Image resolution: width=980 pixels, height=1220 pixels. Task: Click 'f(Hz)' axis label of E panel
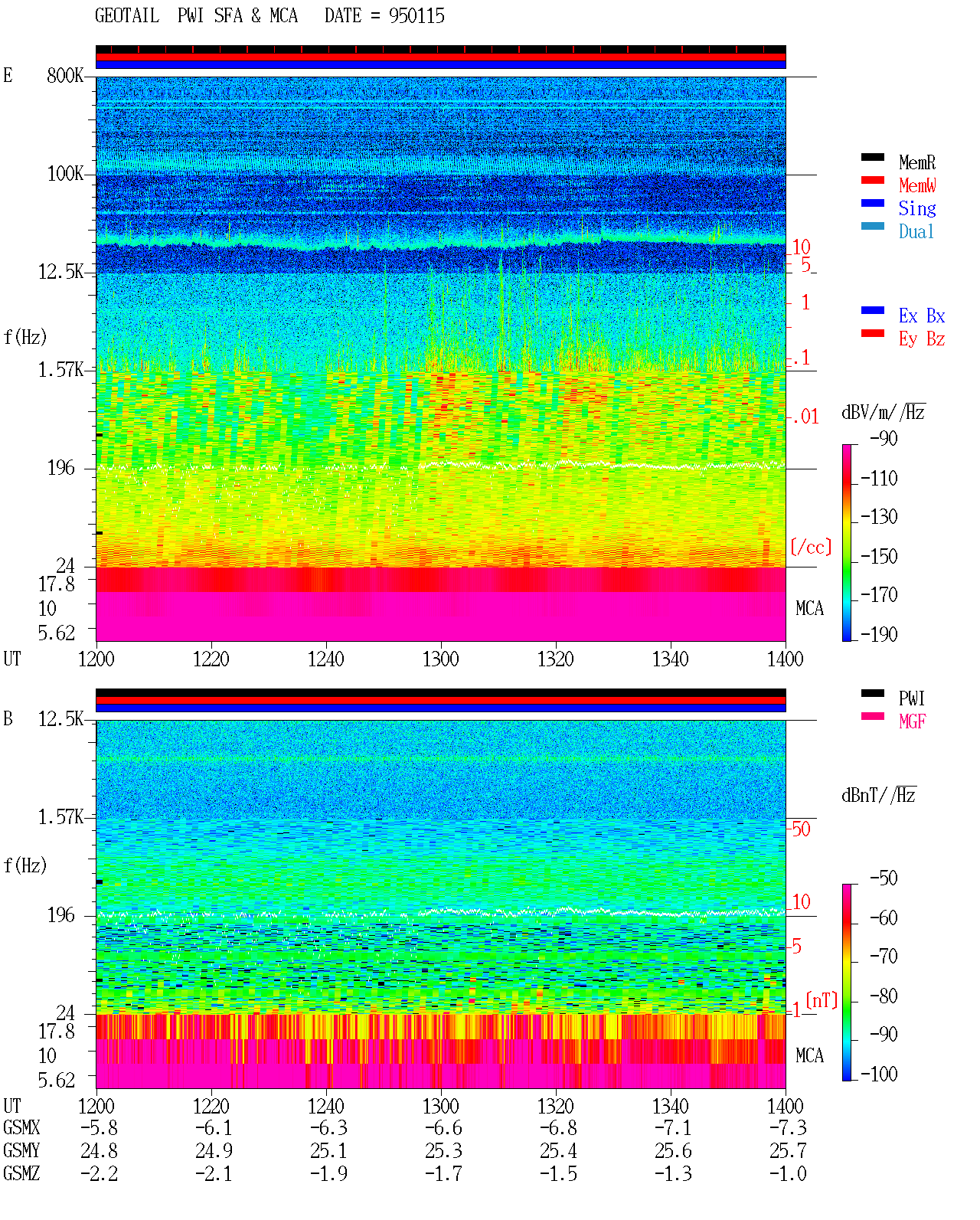[x=25, y=337]
